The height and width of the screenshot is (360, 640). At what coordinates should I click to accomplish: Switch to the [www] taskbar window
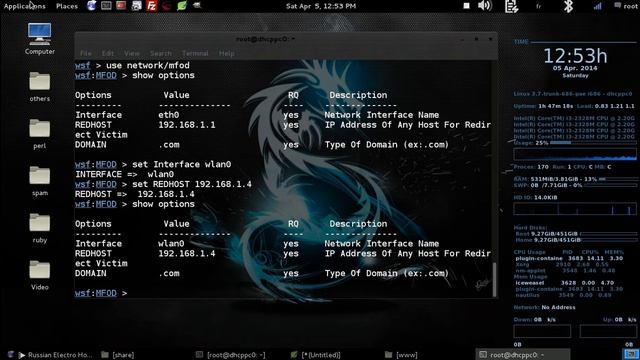(x=401, y=355)
